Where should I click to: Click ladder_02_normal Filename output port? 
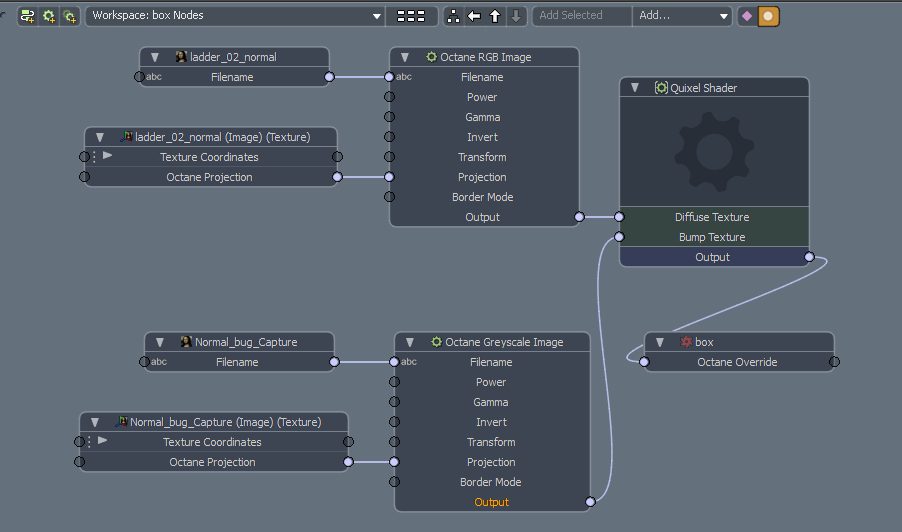coord(329,76)
